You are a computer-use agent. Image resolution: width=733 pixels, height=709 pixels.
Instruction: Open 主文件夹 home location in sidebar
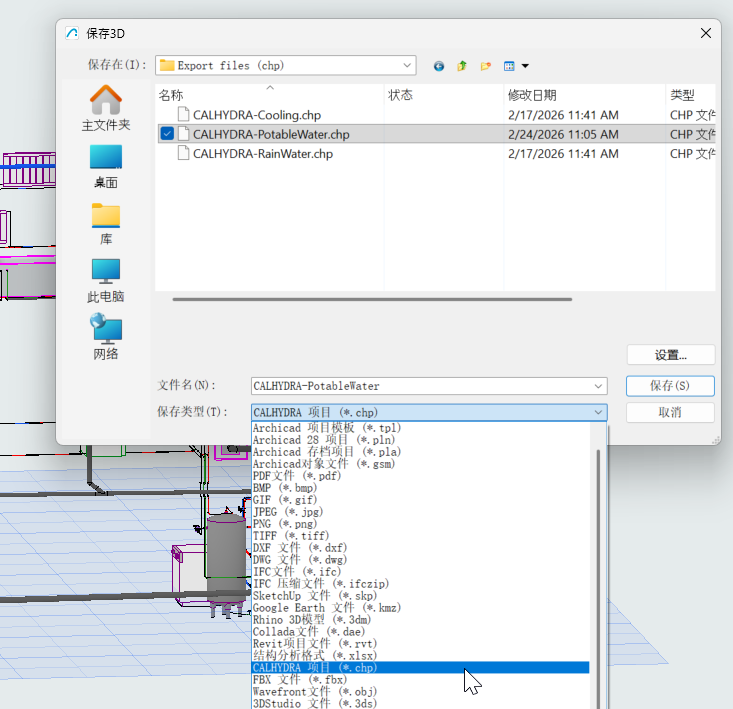(106, 109)
